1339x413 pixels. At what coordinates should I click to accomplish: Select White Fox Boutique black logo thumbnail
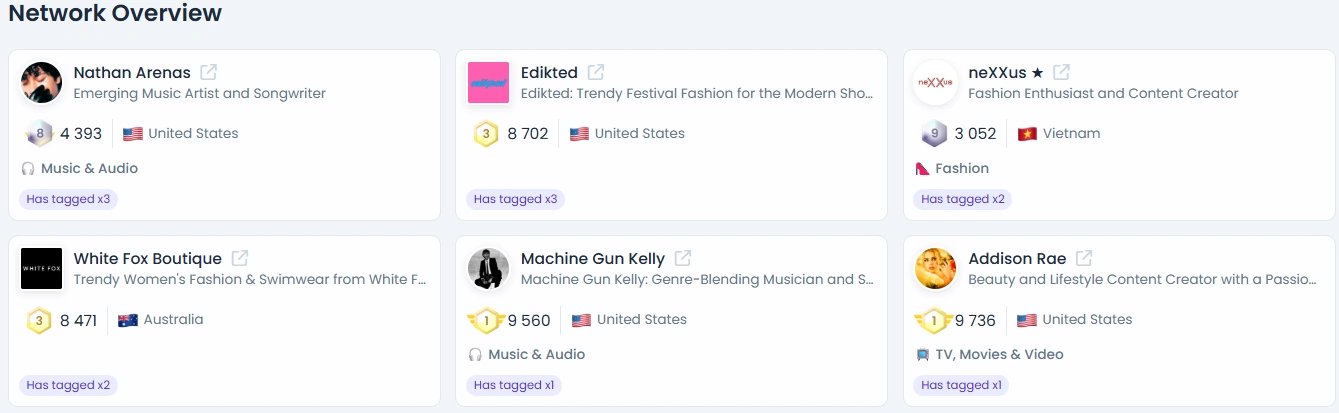pos(41,268)
